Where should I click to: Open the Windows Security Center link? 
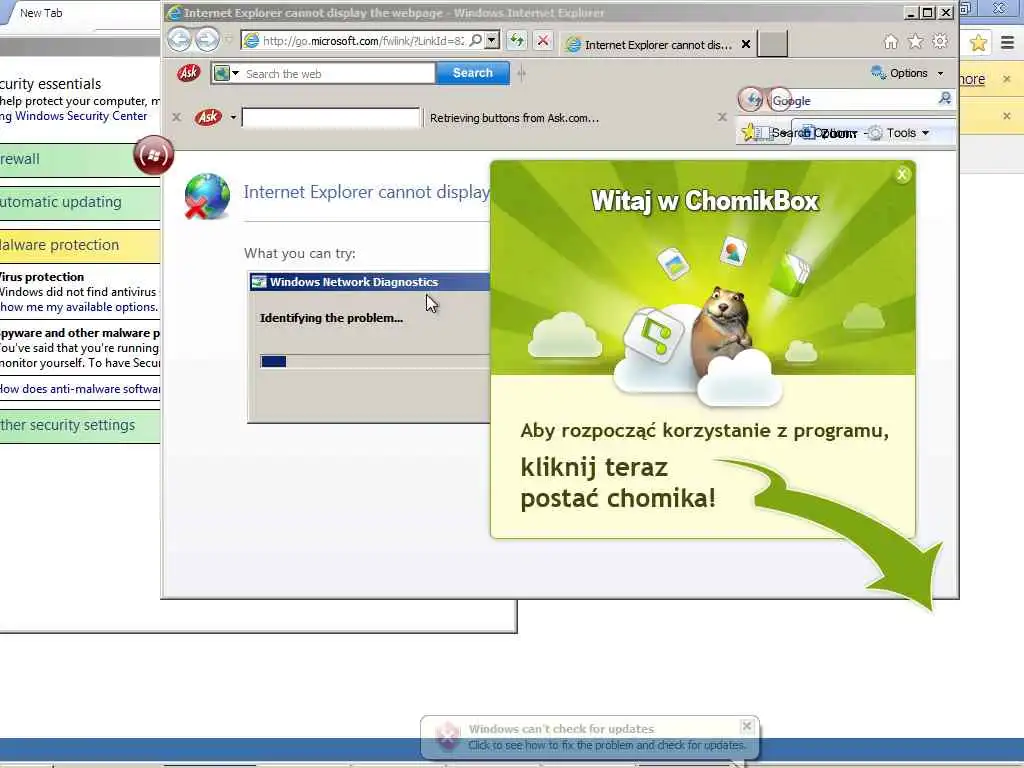(x=81, y=116)
